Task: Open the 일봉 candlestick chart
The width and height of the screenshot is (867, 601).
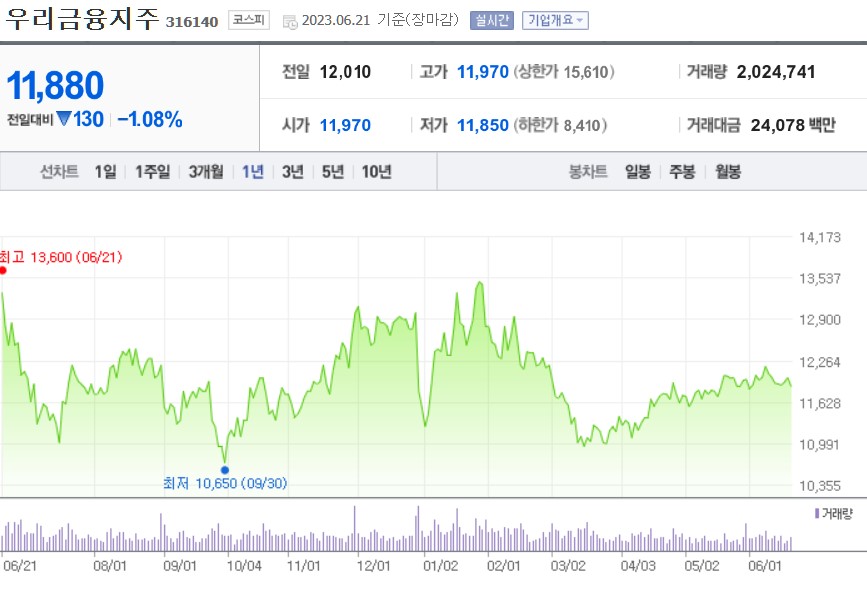Action: click(638, 171)
